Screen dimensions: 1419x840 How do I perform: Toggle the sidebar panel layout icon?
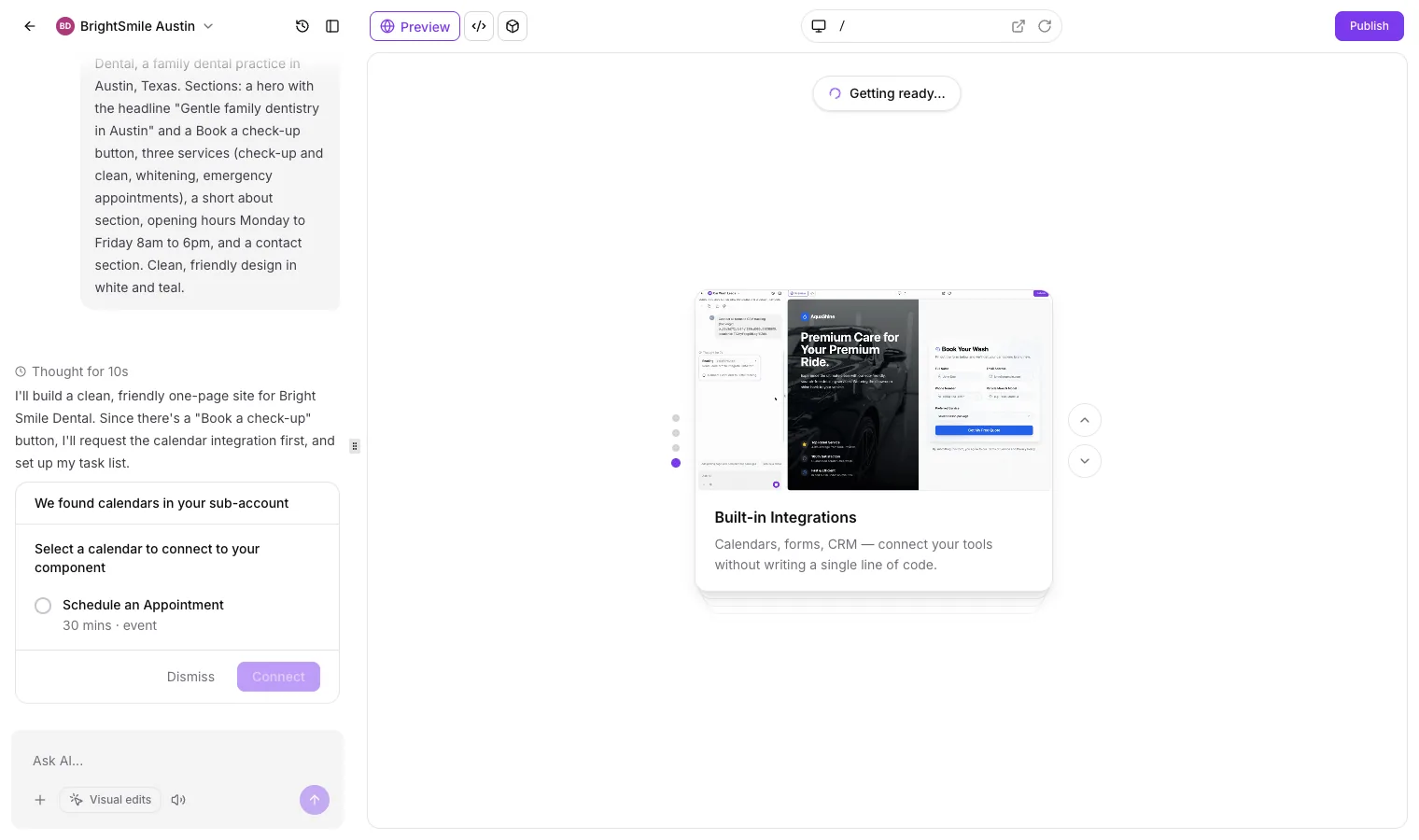coord(332,26)
